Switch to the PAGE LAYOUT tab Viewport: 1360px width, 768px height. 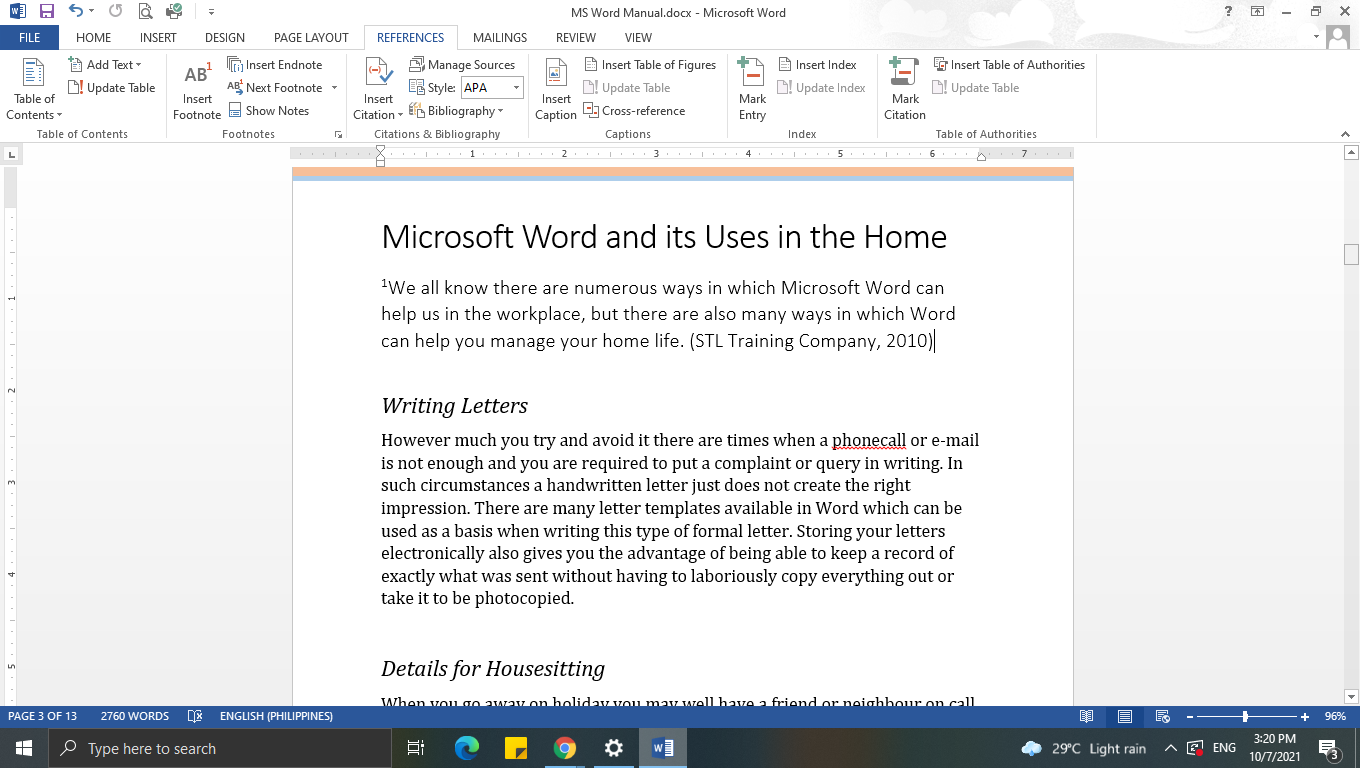point(311,37)
